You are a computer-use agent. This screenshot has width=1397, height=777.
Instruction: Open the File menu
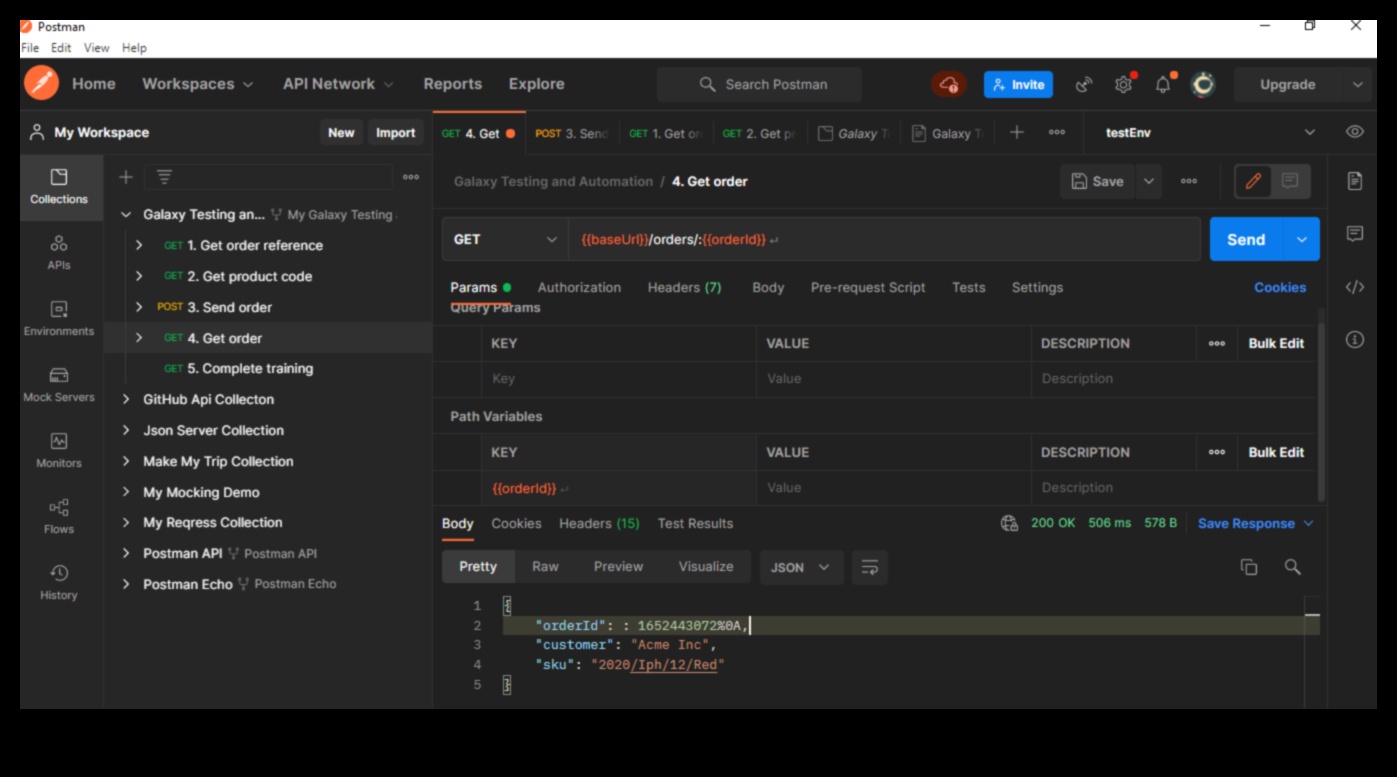click(30, 48)
